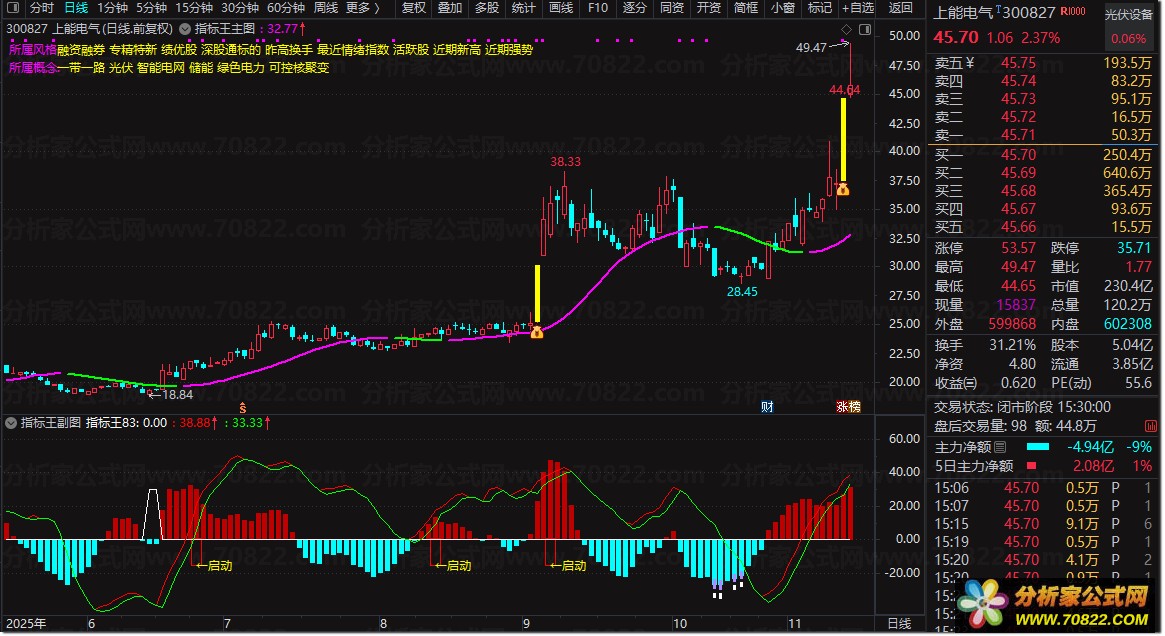The image size is (1165, 636).
Task: Open 逐分 tick-by-tick view
Action: click(635, 8)
